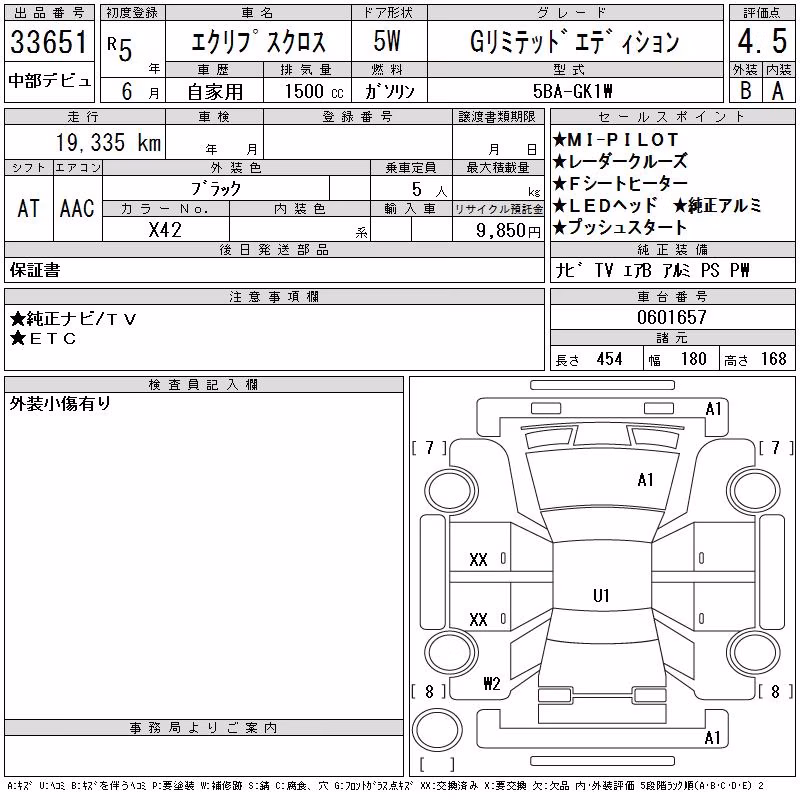
Task: Select the note ★ETC
Action: click(43, 338)
